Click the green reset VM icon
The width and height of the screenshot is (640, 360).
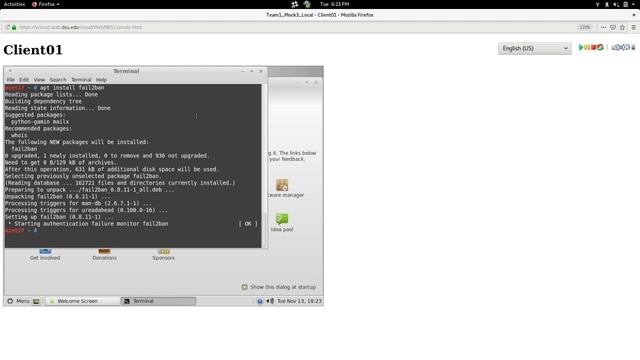coord(600,47)
